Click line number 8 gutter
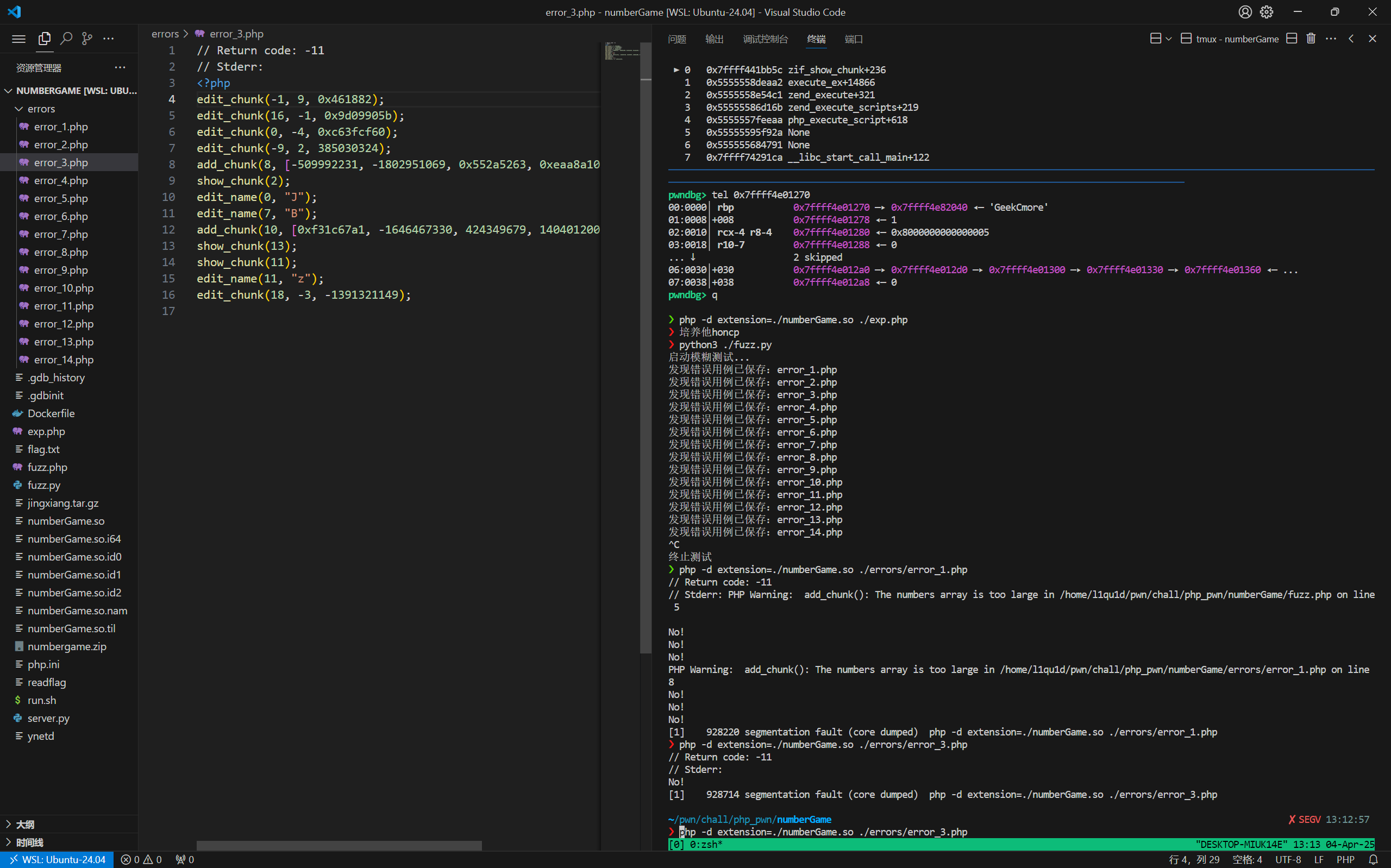Screen dimensions: 1391x868 (x=172, y=164)
